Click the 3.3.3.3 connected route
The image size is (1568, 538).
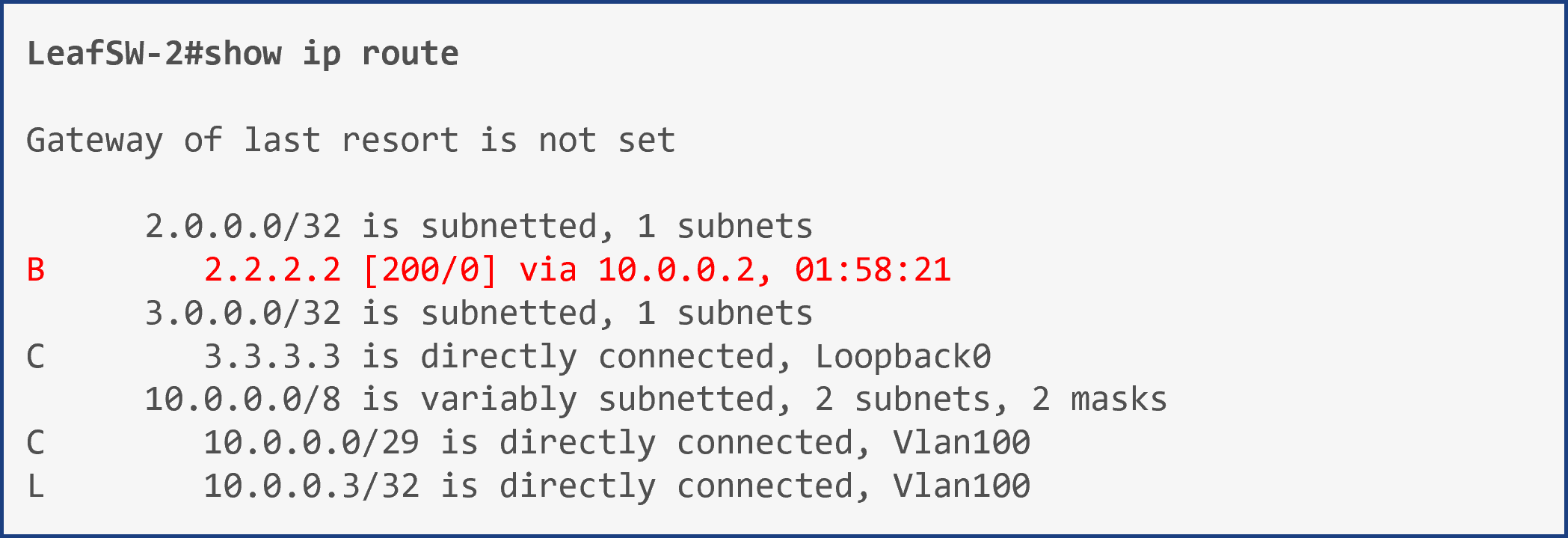pos(272,357)
